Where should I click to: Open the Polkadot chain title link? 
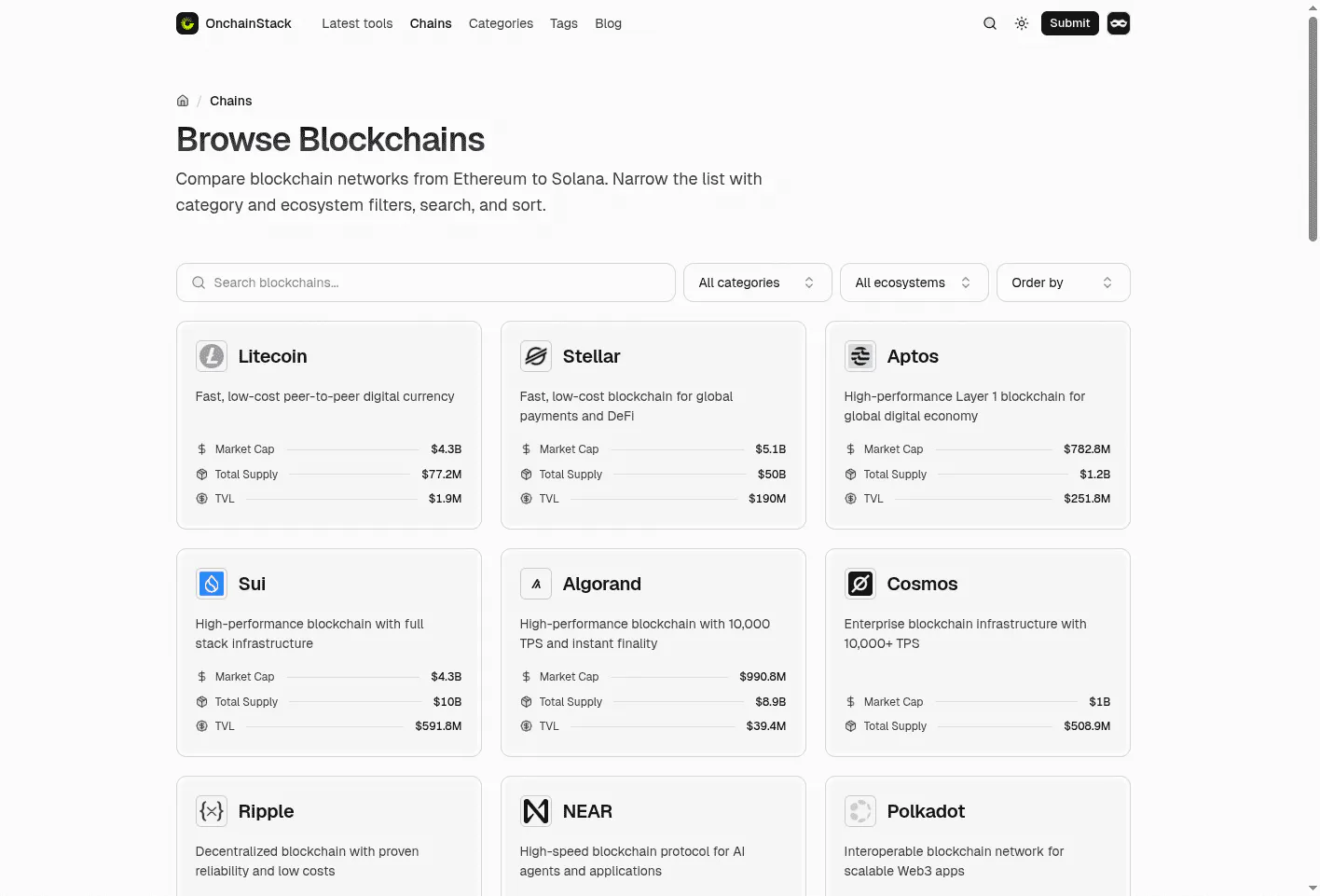(926, 811)
